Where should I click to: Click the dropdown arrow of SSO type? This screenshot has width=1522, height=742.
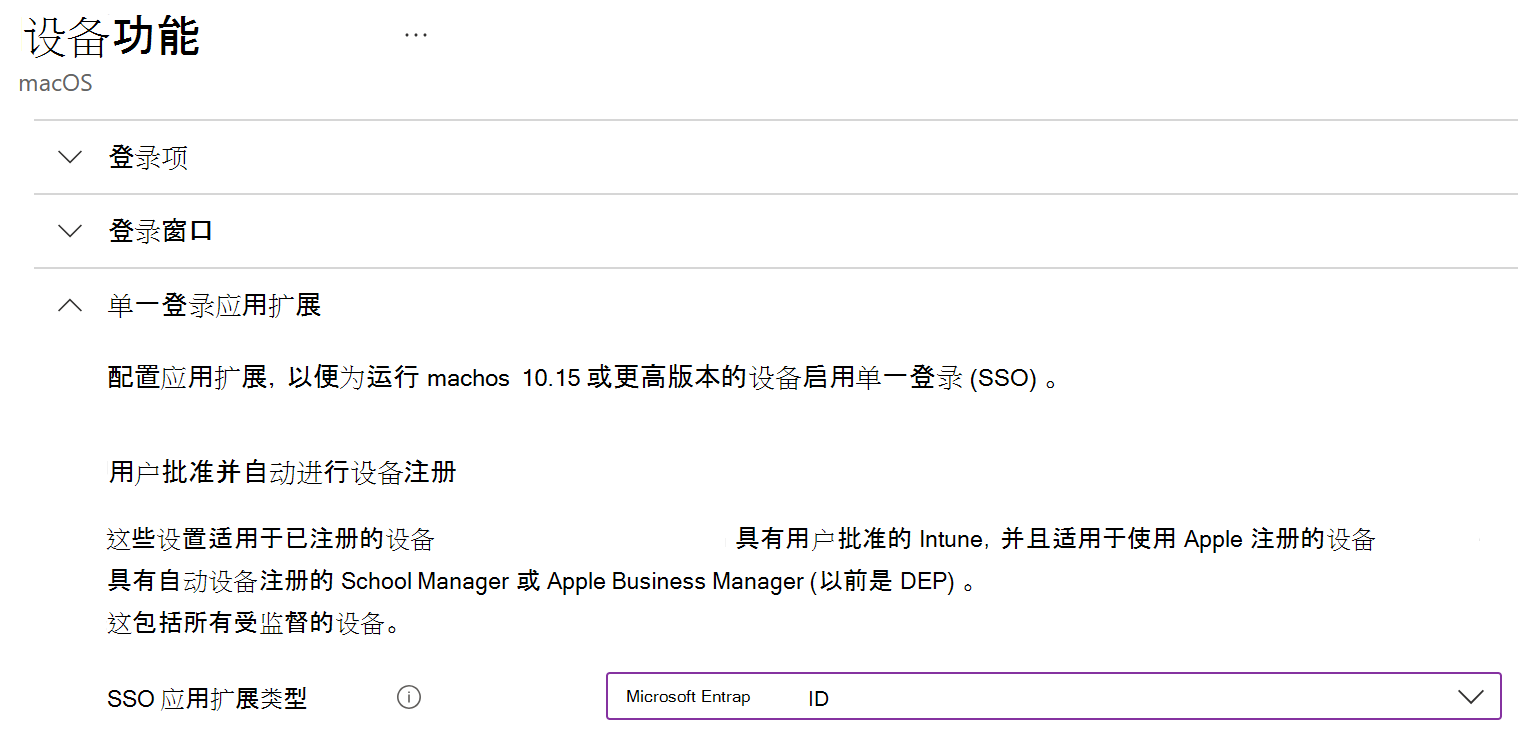pyautogui.click(x=1470, y=697)
